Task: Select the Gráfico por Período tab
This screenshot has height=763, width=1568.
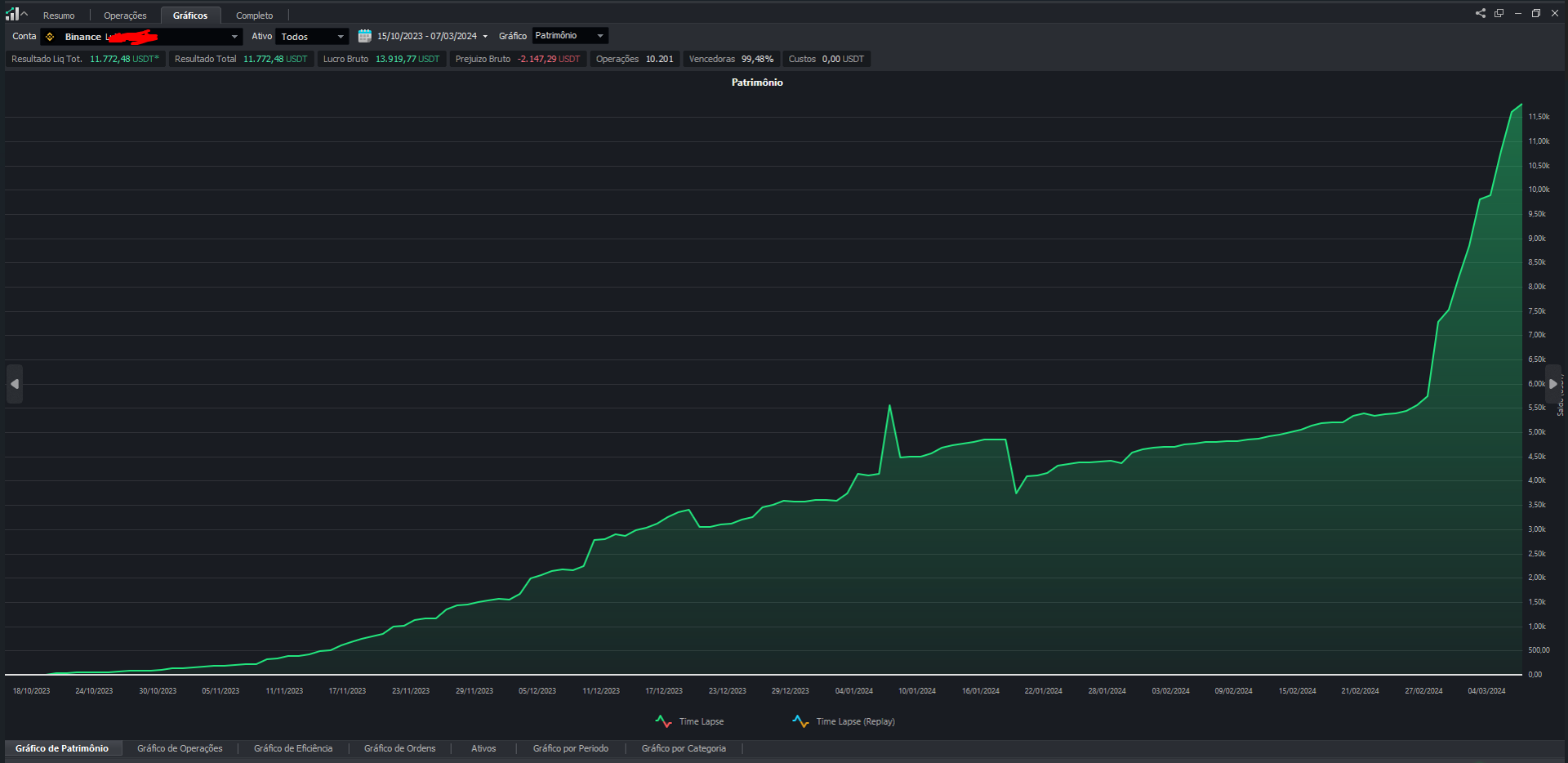Action: (570, 748)
